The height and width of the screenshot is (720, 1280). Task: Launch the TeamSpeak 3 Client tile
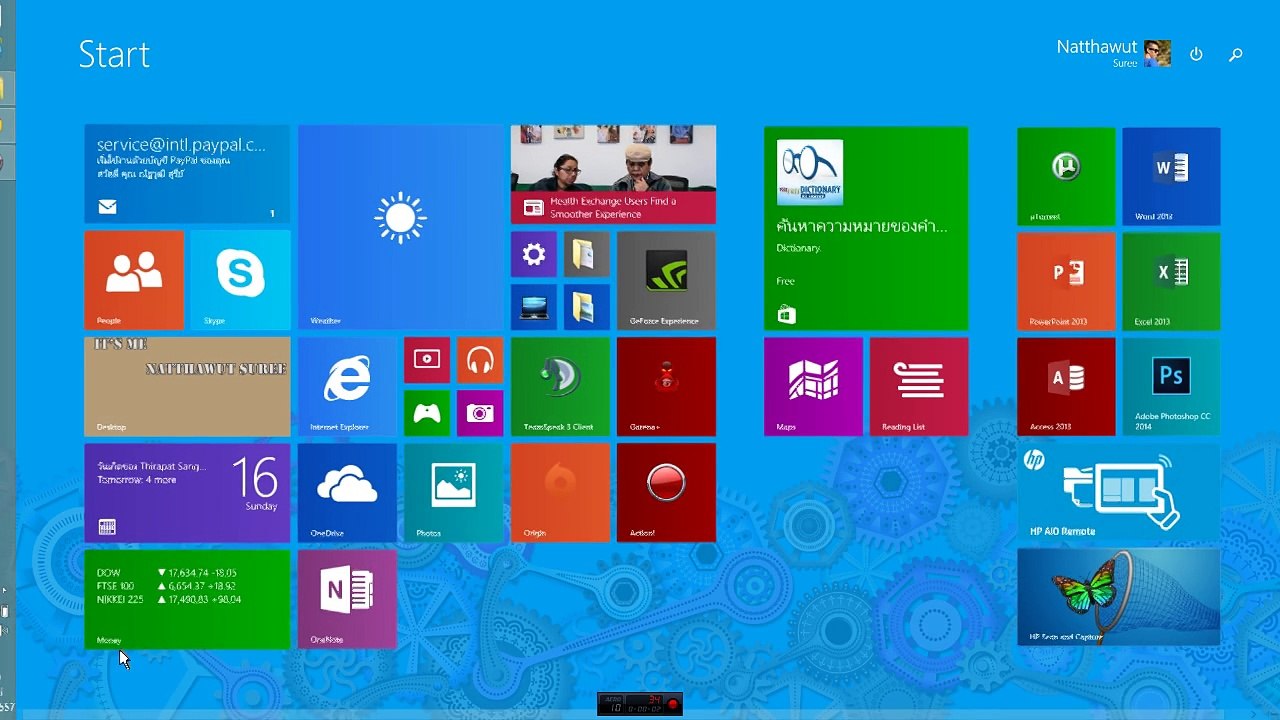point(560,386)
